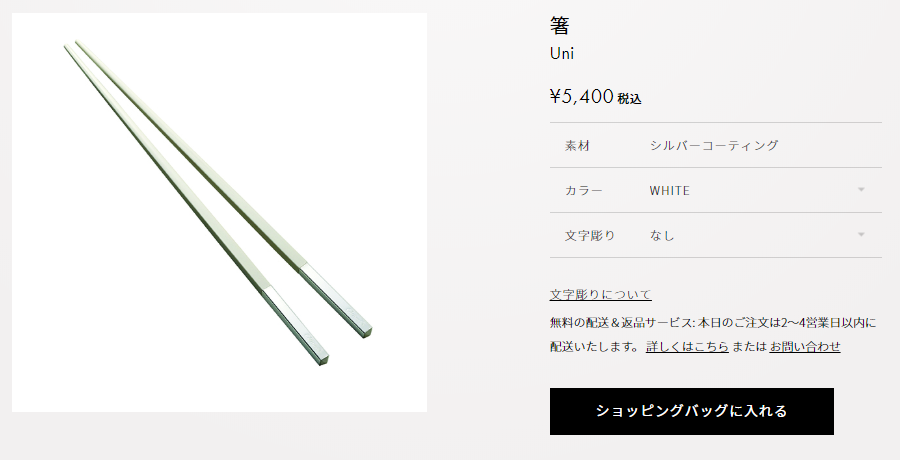Click the 箸 product title
This screenshot has width=900, height=460.
pyautogui.click(x=560, y=26)
